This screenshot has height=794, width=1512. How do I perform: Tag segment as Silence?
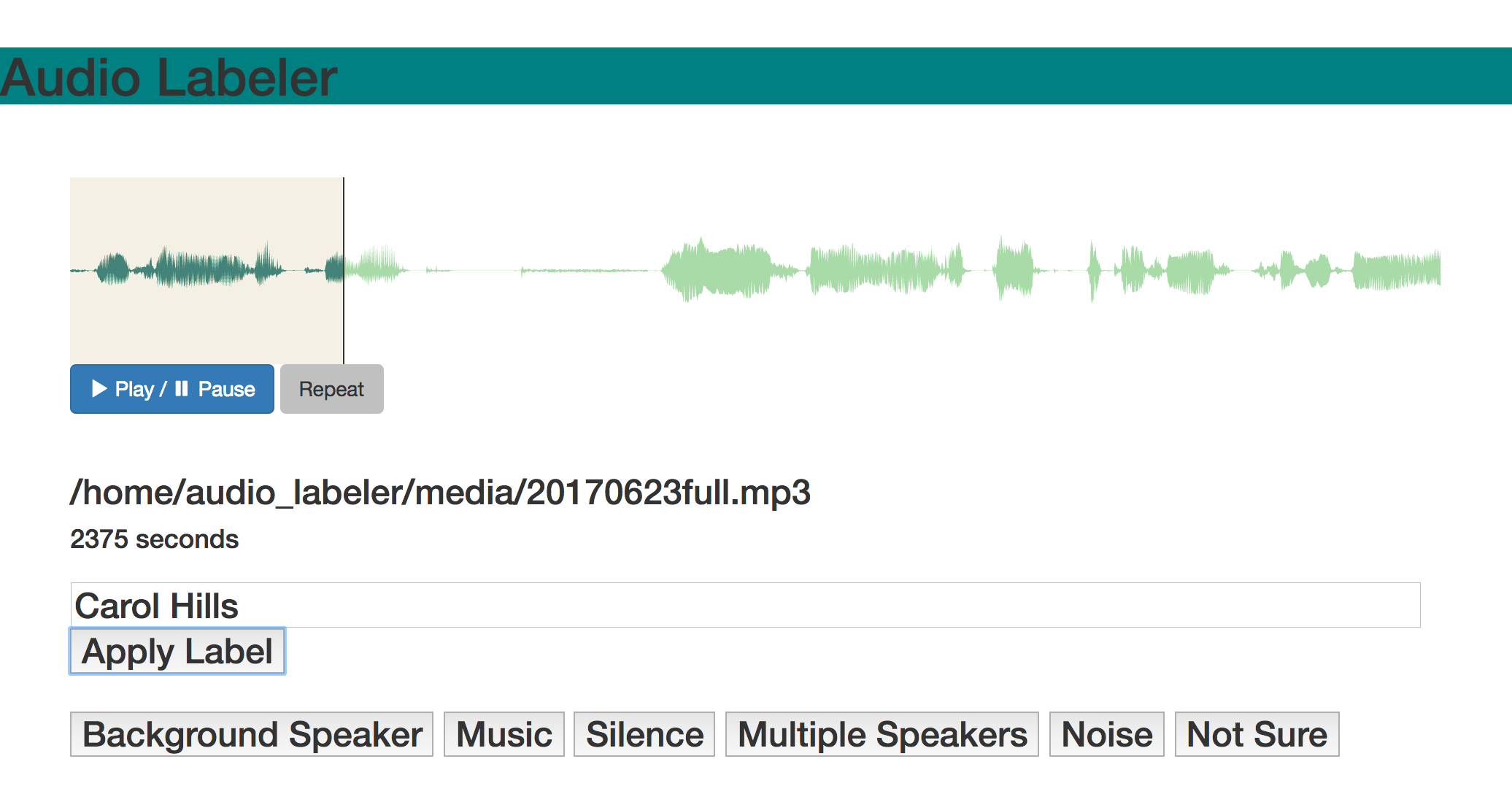tap(644, 734)
